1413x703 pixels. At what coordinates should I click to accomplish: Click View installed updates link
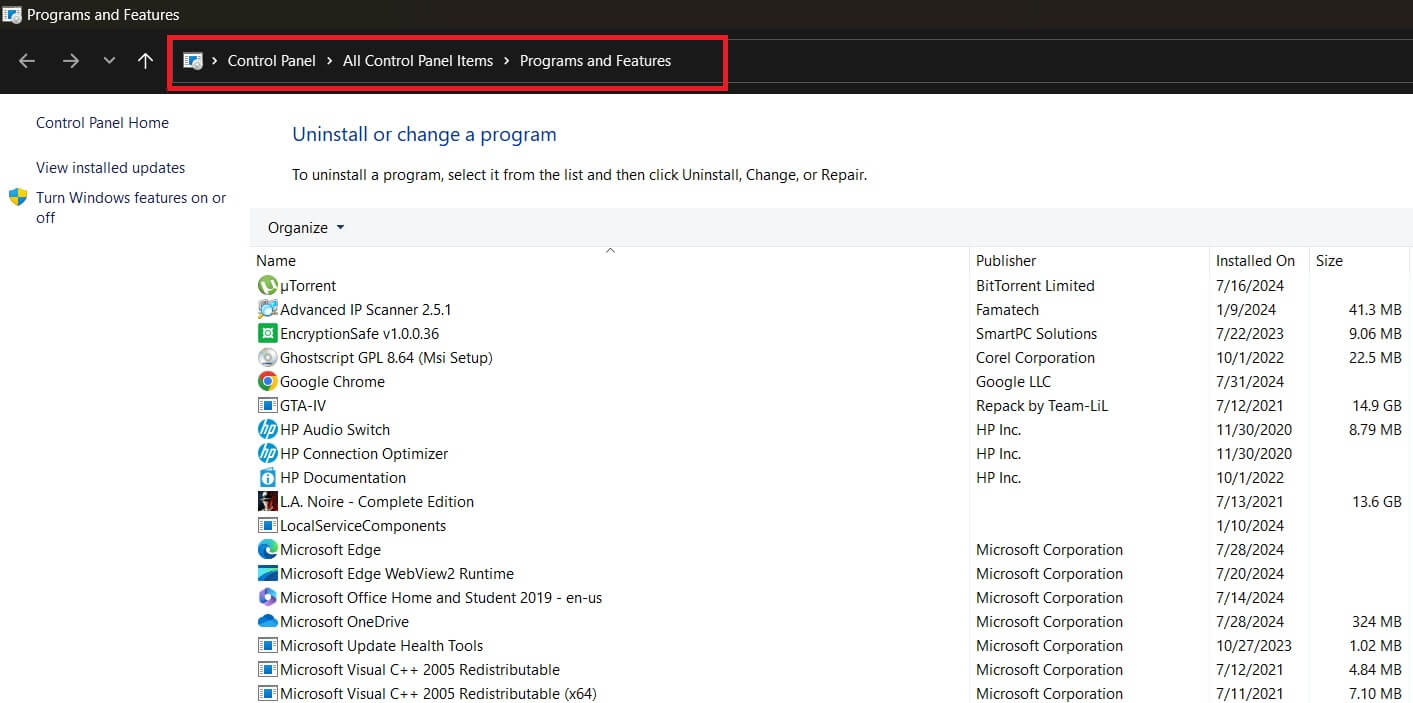click(x=110, y=168)
